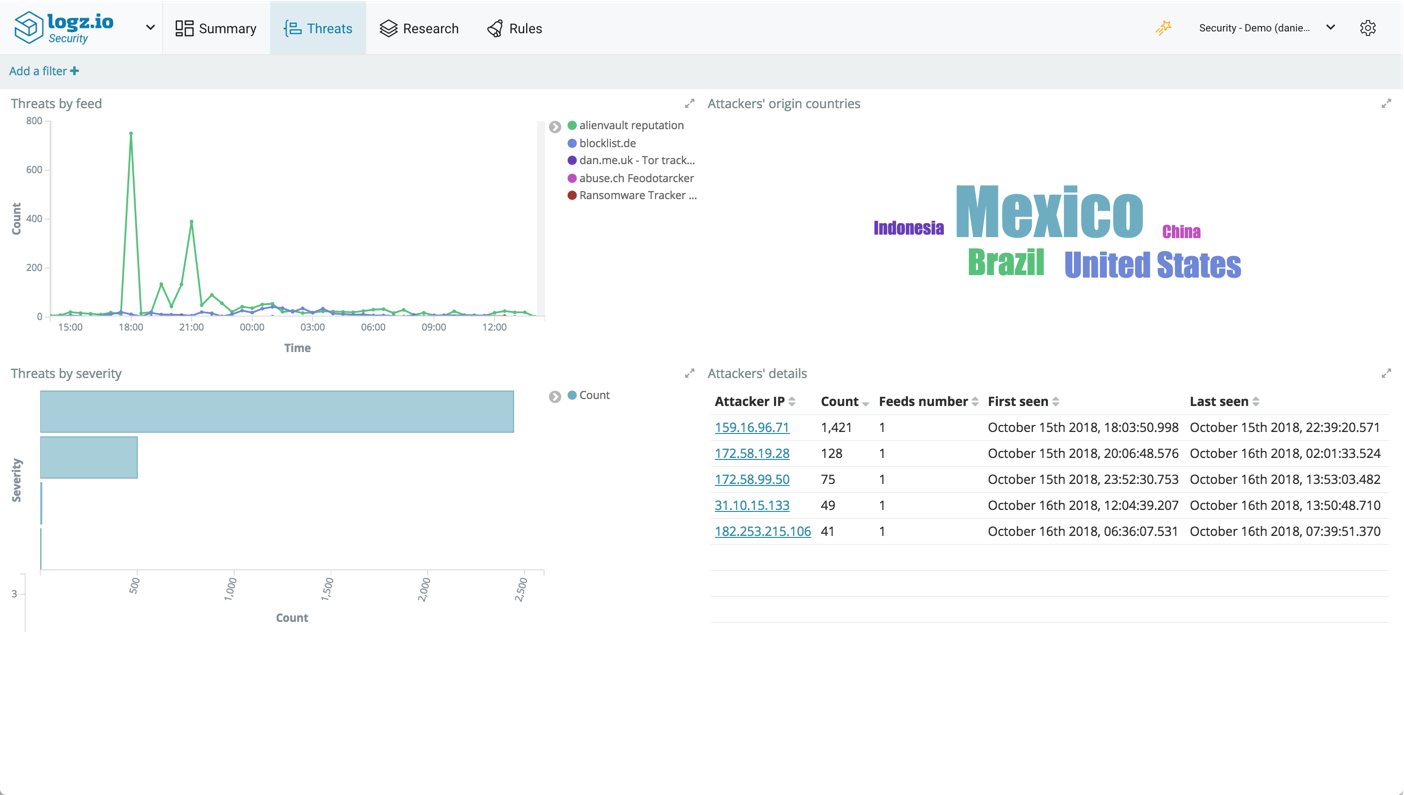Toggle the dan.me.uk Tor tracker legend item
The height and width of the screenshot is (795, 1404).
pyautogui.click(x=631, y=160)
